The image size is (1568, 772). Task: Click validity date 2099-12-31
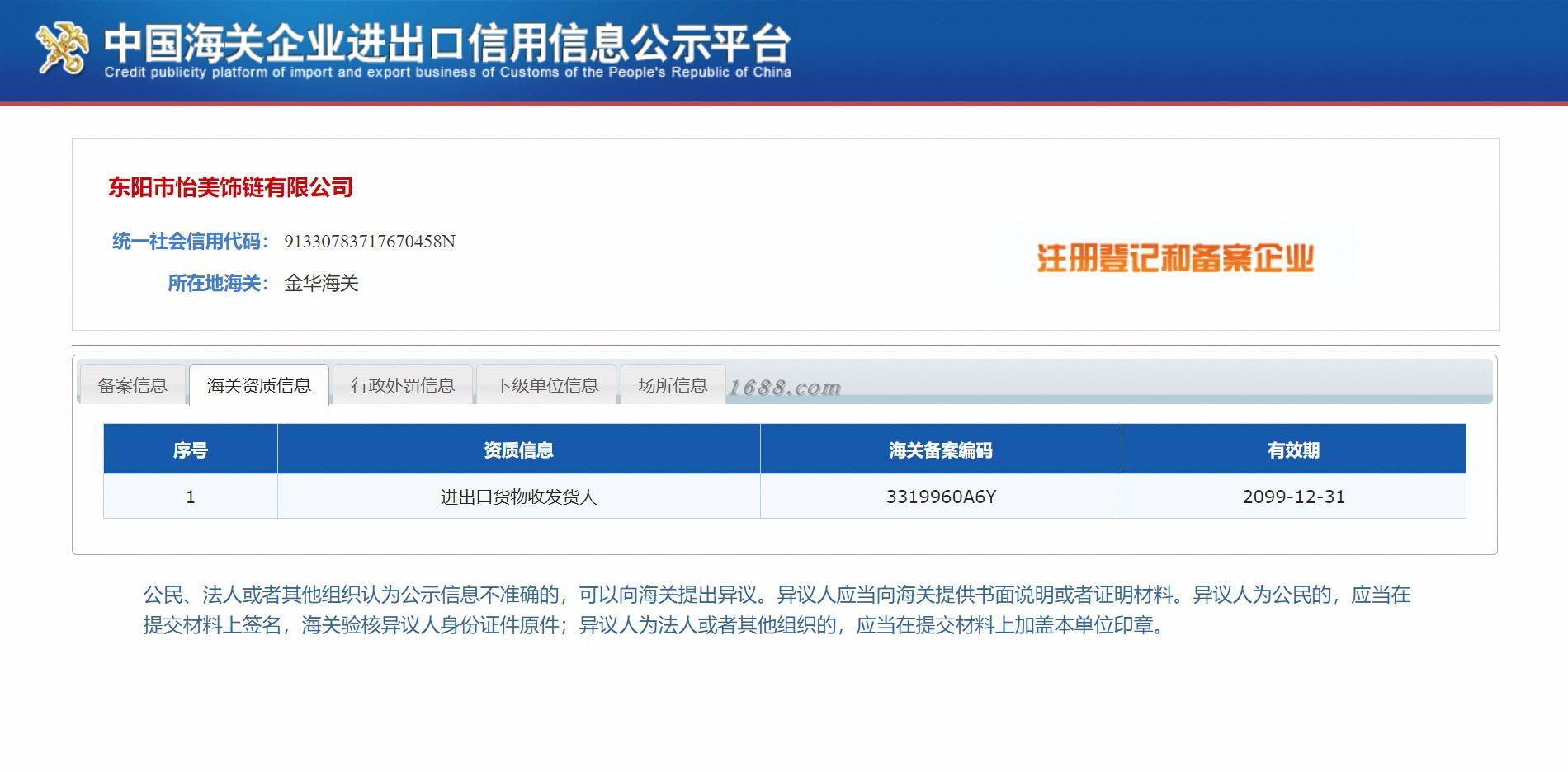pyautogui.click(x=1293, y=497)
